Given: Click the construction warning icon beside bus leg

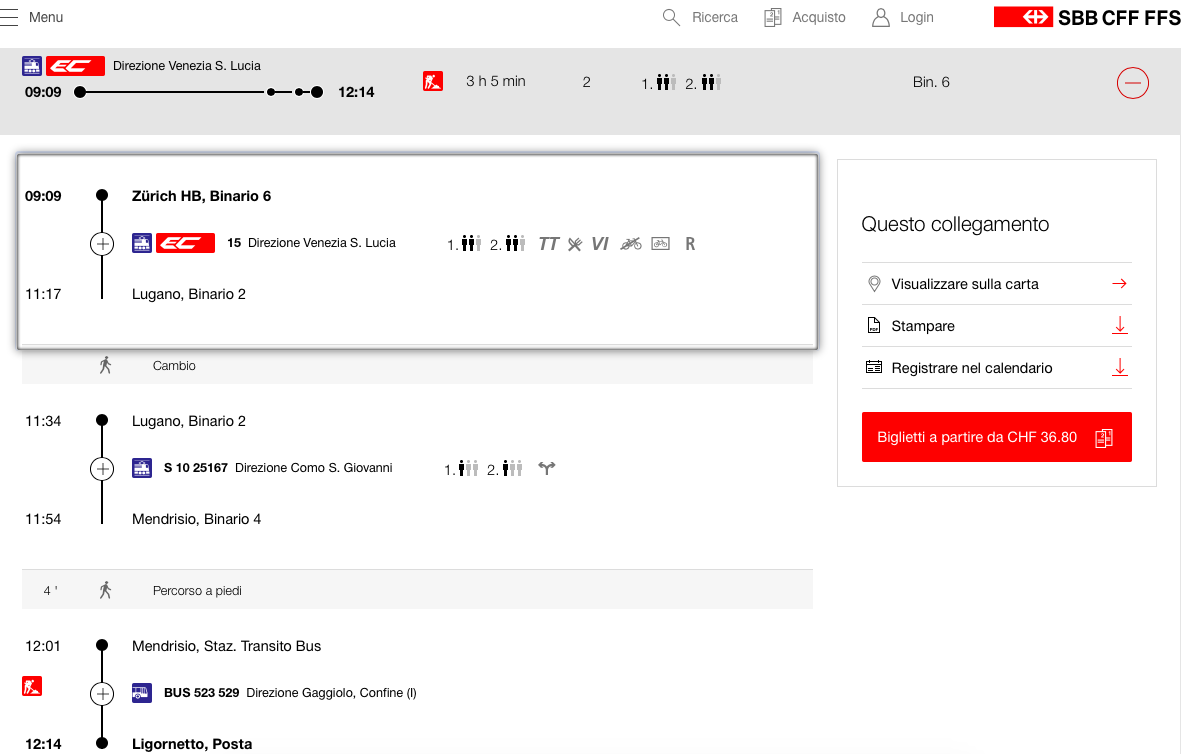Looking at the screenshot, I should coord(32,686).
